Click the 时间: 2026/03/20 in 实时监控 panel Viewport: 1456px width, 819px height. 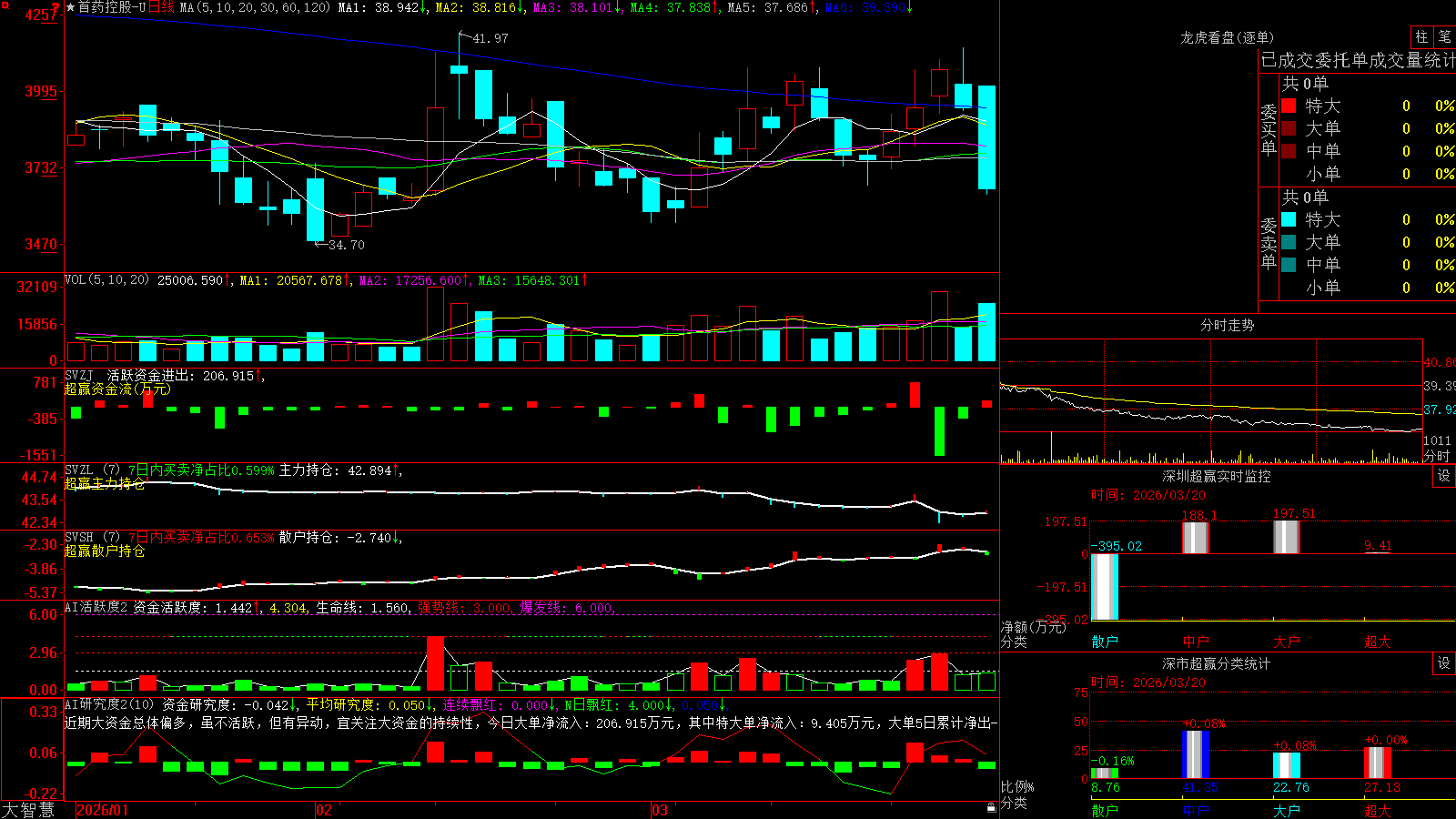point(1148,495)
